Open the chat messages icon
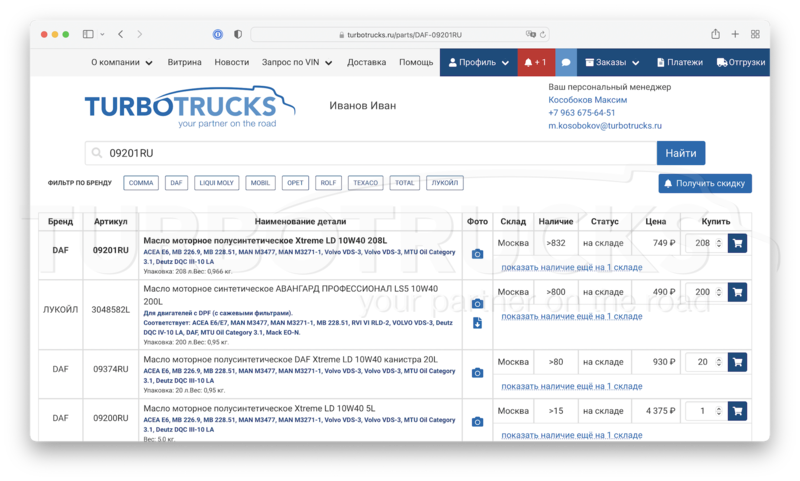800x481 pixels. pos(566,62)
